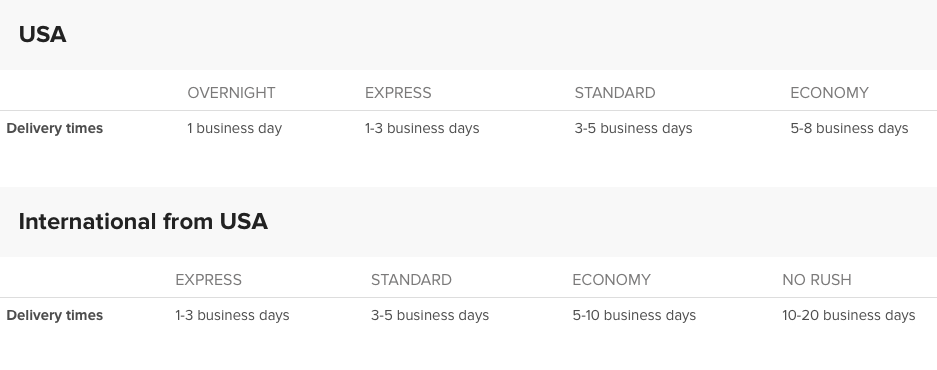Select the USA EXPRESS column header
Image resolution: width=937 pixels, height=370 pixels.
tap(398, 93)
